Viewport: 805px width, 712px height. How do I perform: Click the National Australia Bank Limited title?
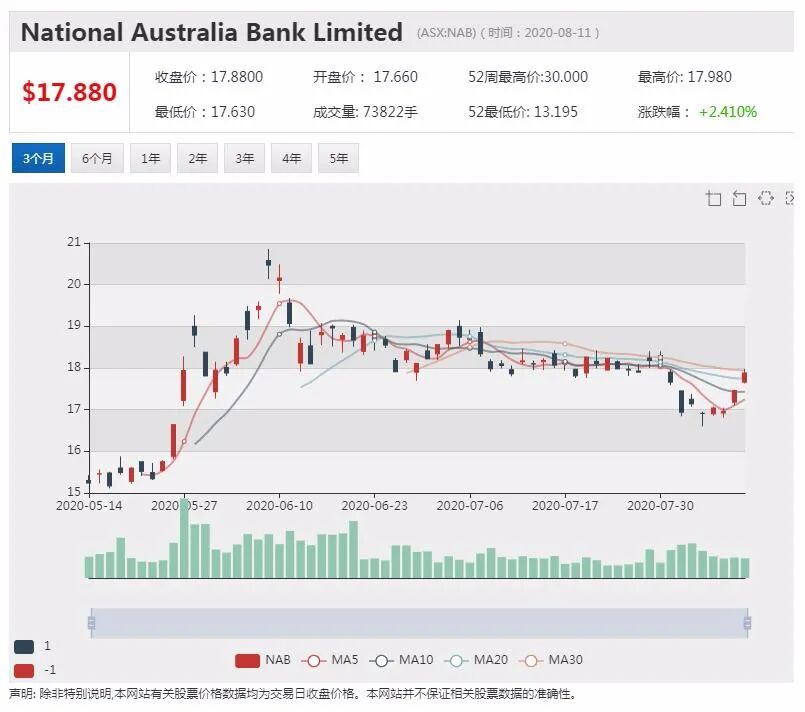[212, 32]
